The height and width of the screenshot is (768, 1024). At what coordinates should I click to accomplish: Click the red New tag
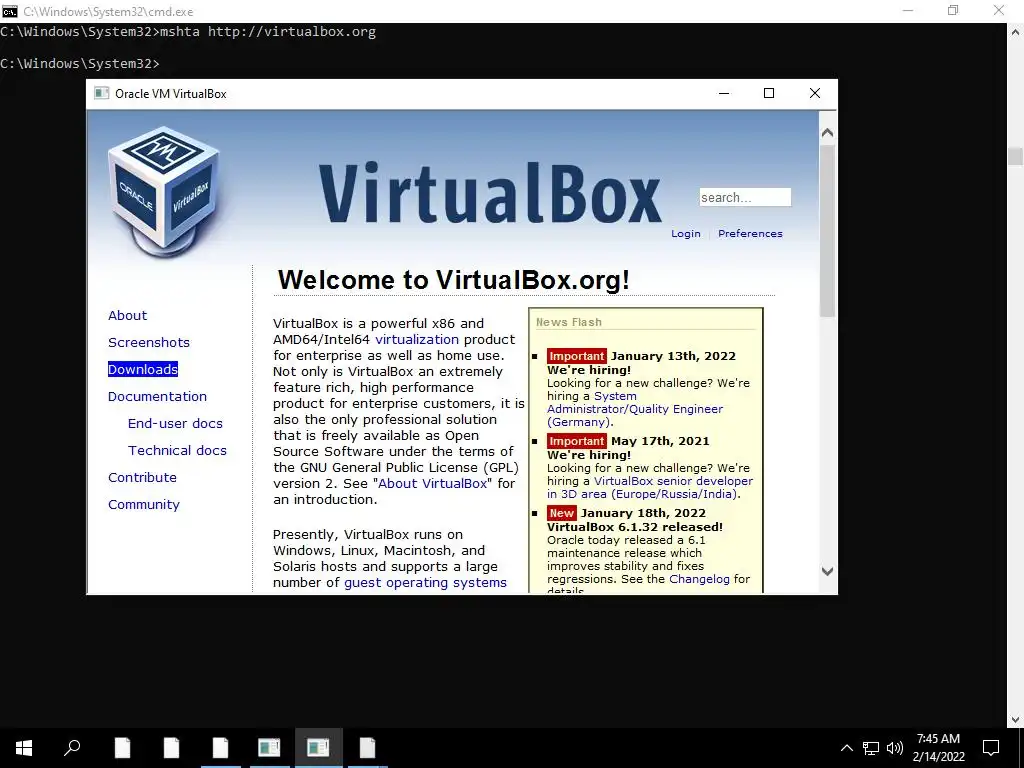click(x=562, y=513)
